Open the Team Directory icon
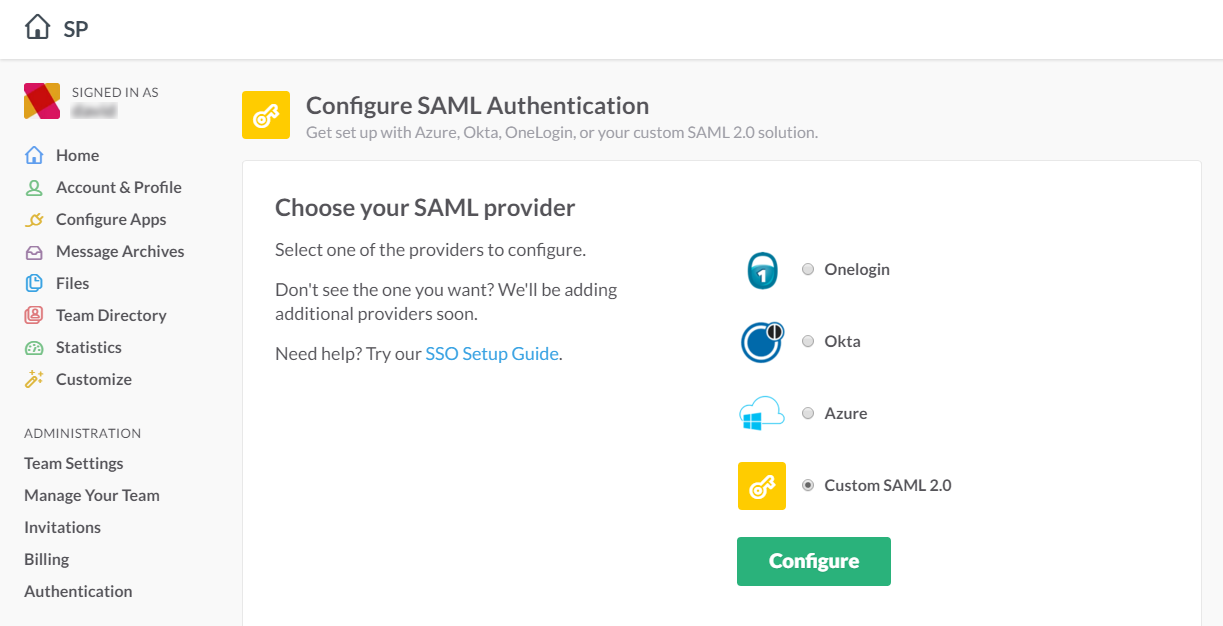This screenshot has width=1223, height=626. 35,315
